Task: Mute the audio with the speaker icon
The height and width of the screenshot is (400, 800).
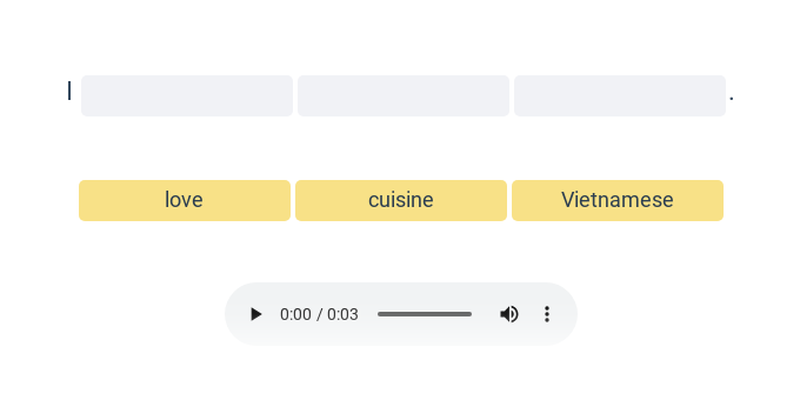Action: click(x=509, y=314)
